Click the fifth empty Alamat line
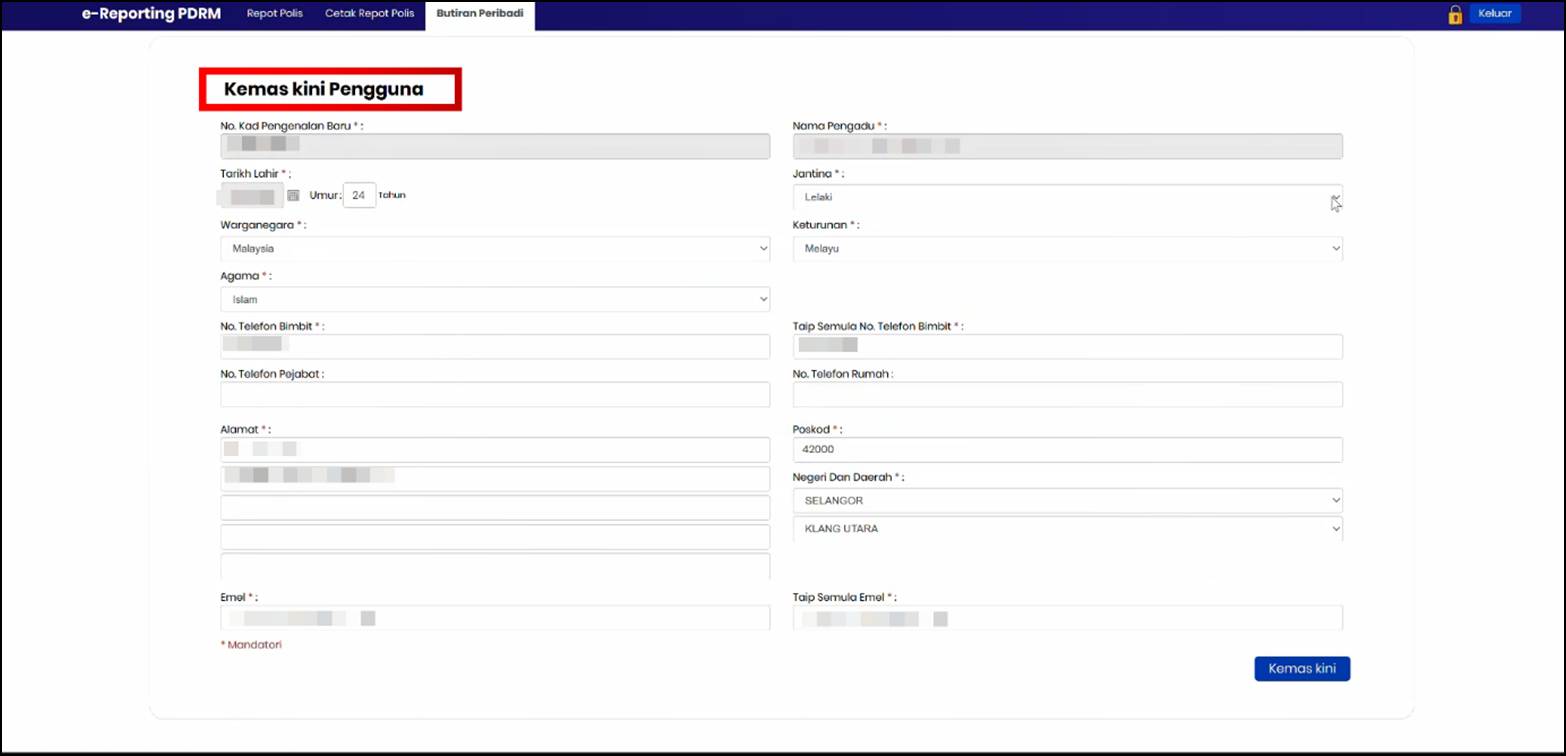1566x756 pixels. (495, 566)
